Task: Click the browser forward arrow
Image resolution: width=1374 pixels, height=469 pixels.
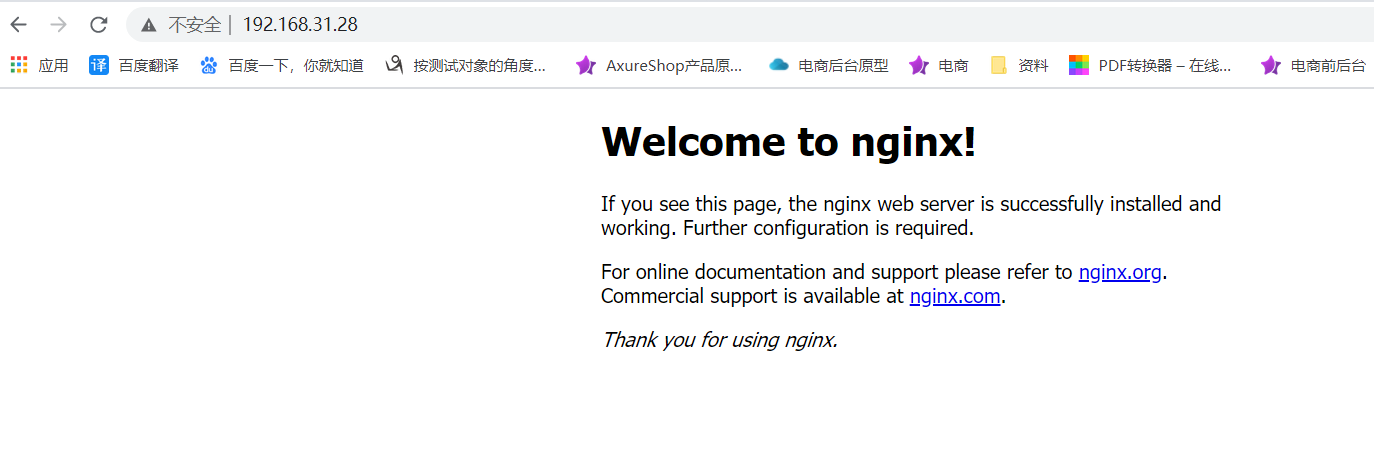Action: [58, 25]
